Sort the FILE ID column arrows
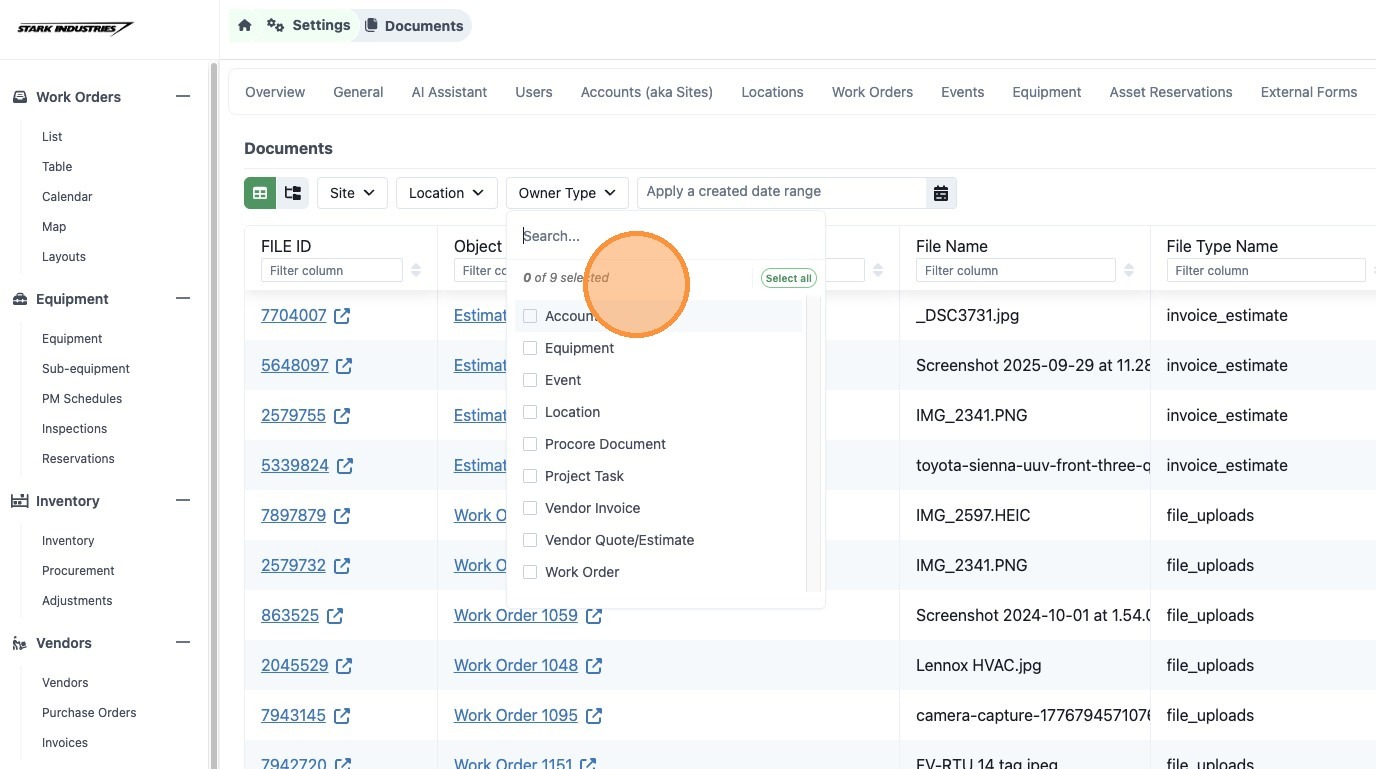 point(416,270)
